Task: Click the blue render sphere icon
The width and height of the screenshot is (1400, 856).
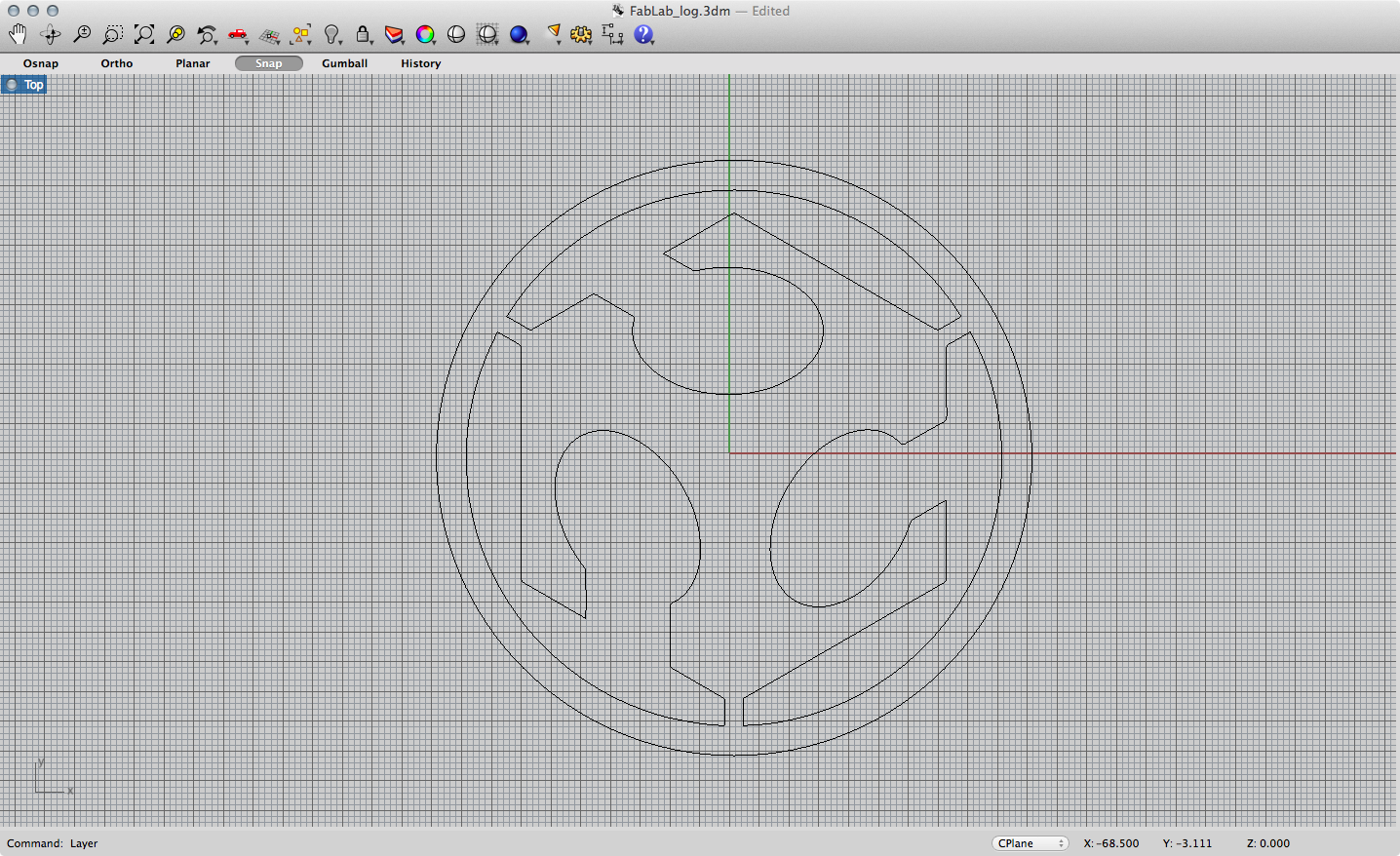Action: (x=519, y=35)
